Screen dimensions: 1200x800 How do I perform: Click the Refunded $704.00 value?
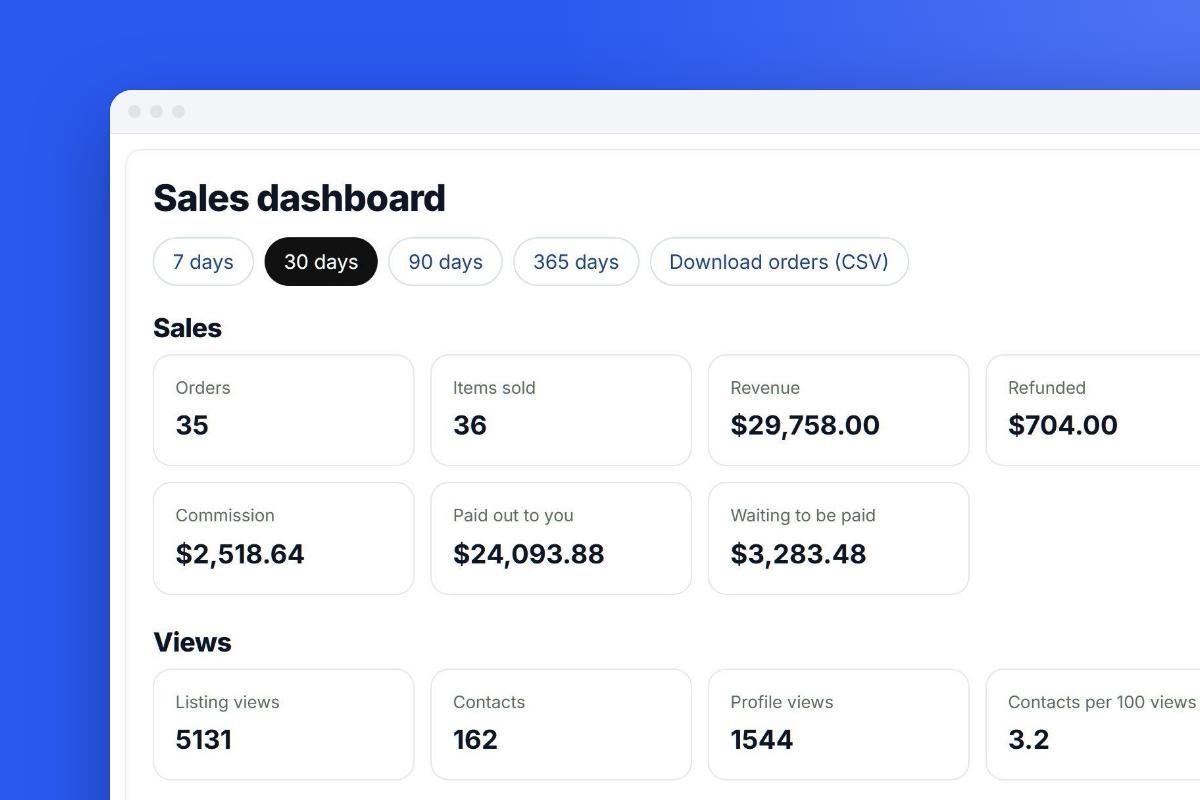(x=1063, y=425)
